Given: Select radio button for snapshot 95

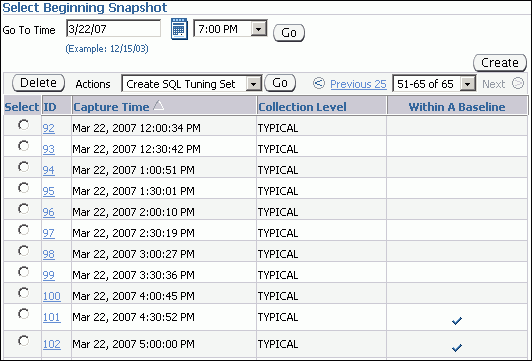Looking at the screenshot, I should (x=23, y=188).
